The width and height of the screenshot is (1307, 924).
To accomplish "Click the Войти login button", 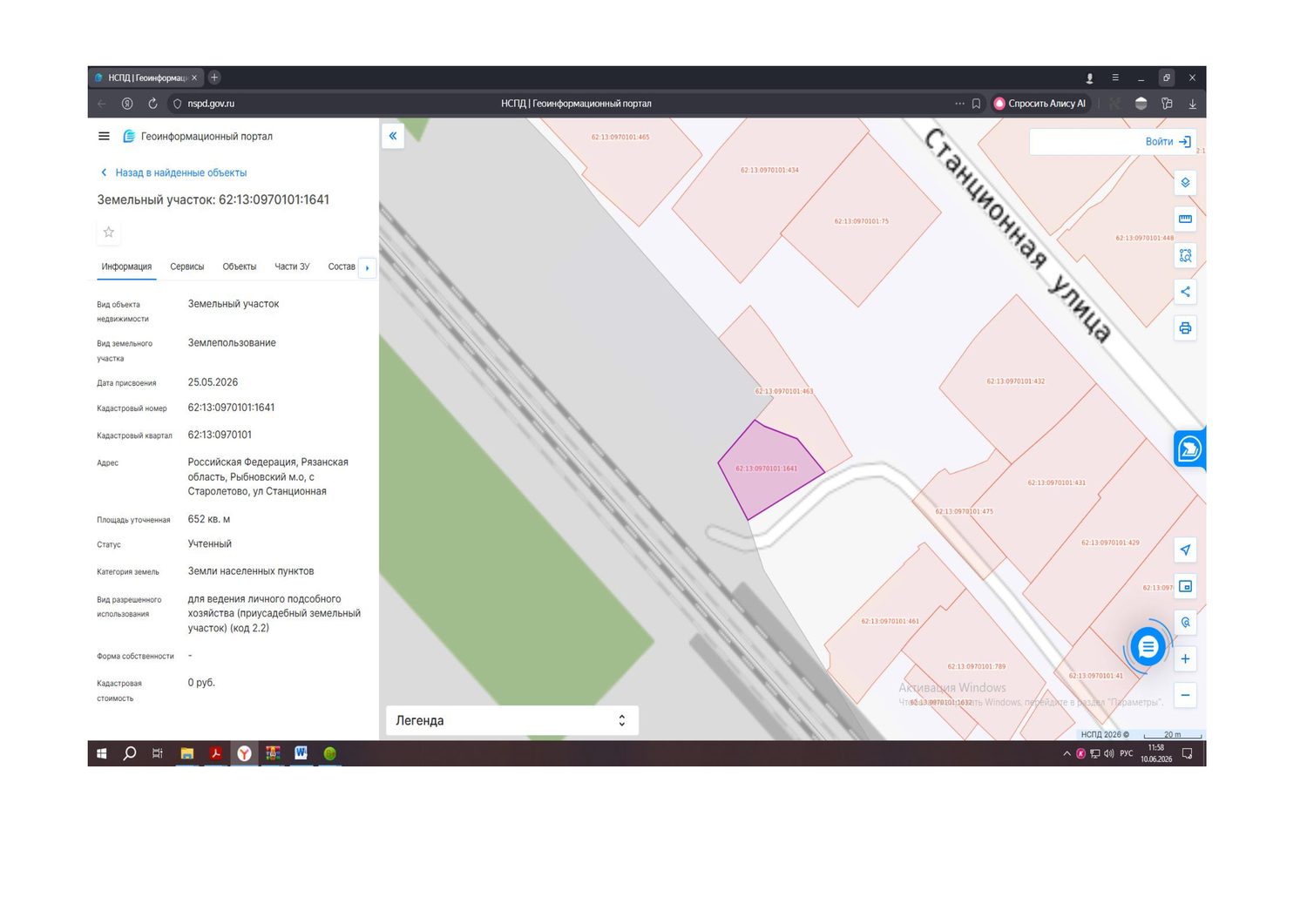I will coord(1168,141).
